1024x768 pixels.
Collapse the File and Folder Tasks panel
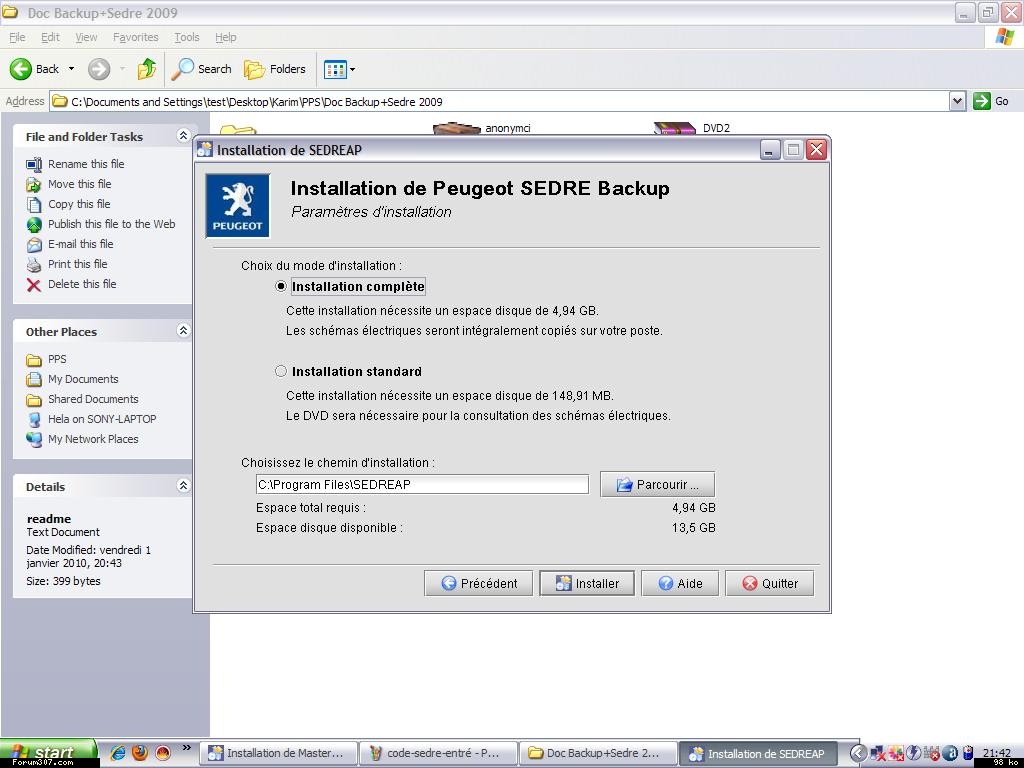[183, 136]
